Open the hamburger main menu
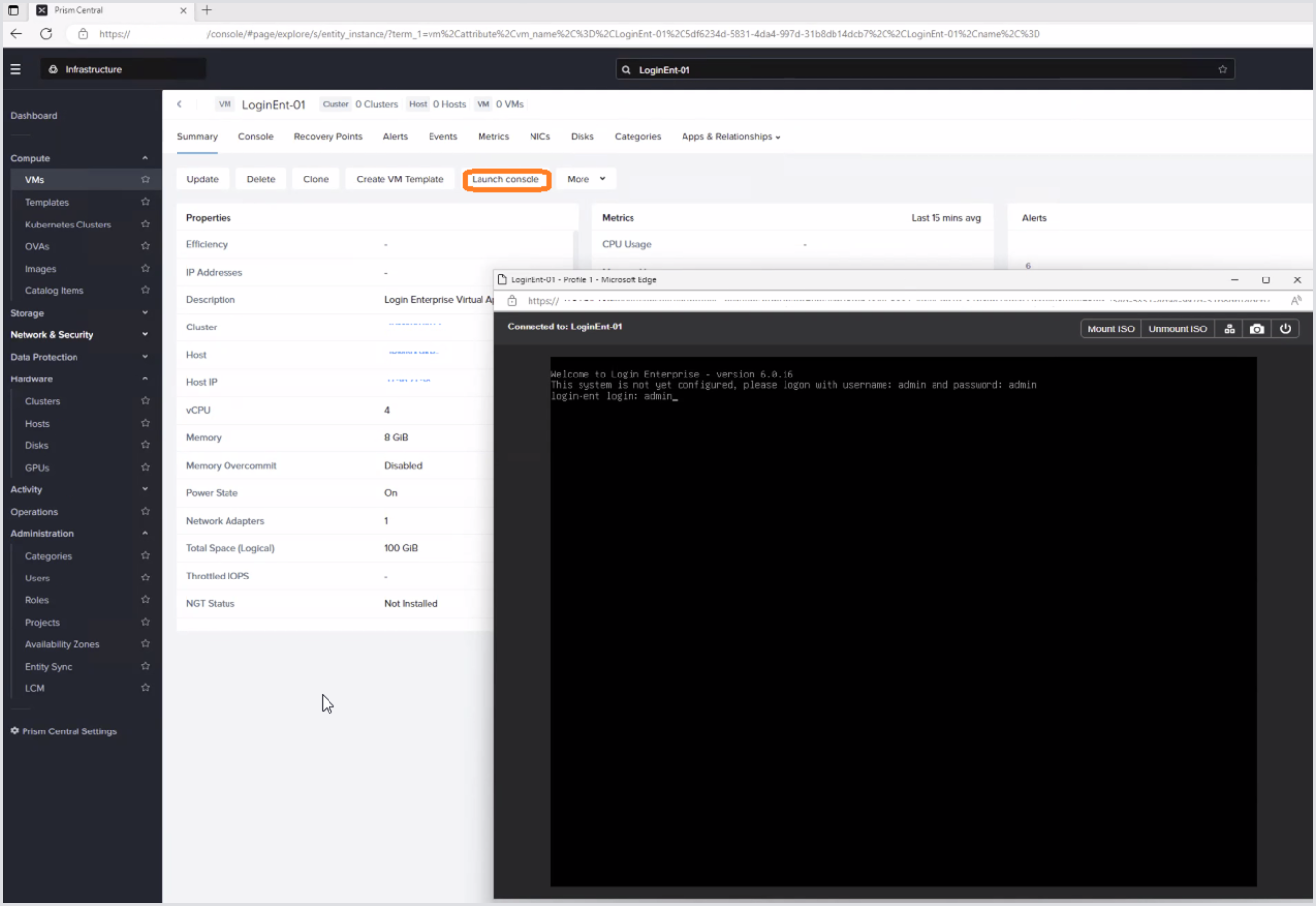Image resolution: width=1316 pixels, height=906 pixels. click(x=16, y=69)
